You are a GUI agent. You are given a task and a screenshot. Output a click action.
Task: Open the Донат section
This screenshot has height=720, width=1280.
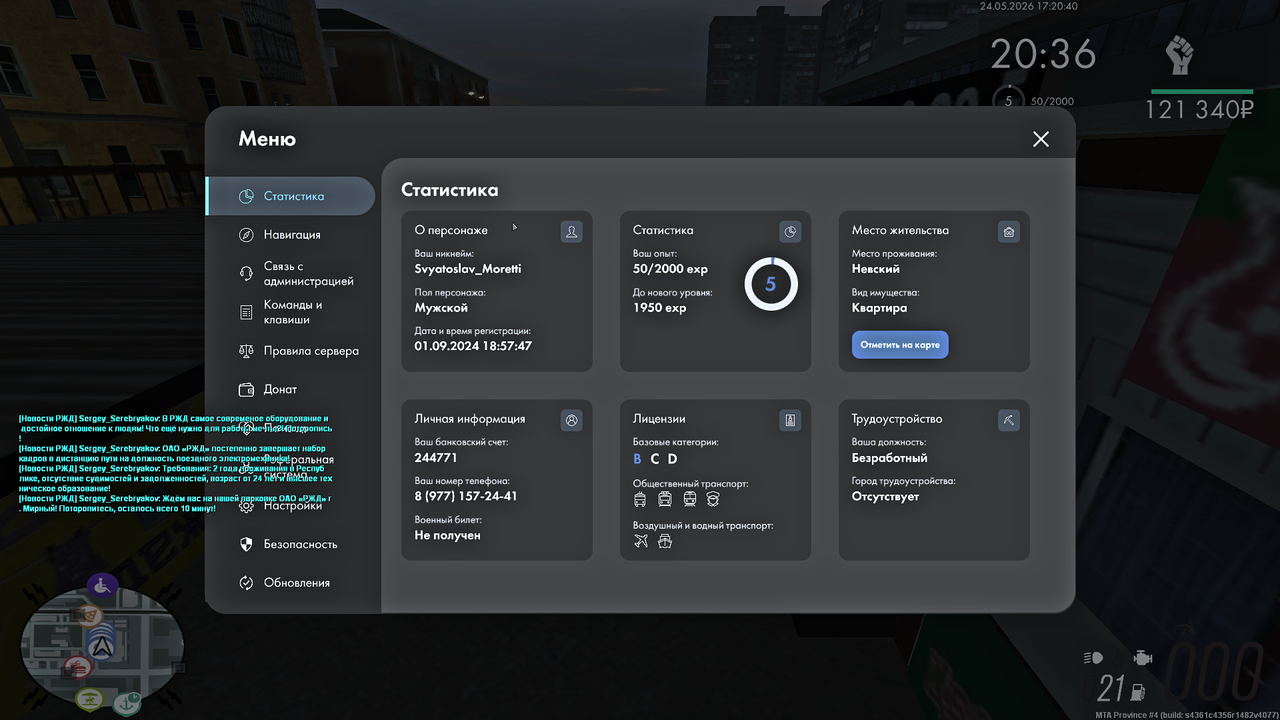290,389
